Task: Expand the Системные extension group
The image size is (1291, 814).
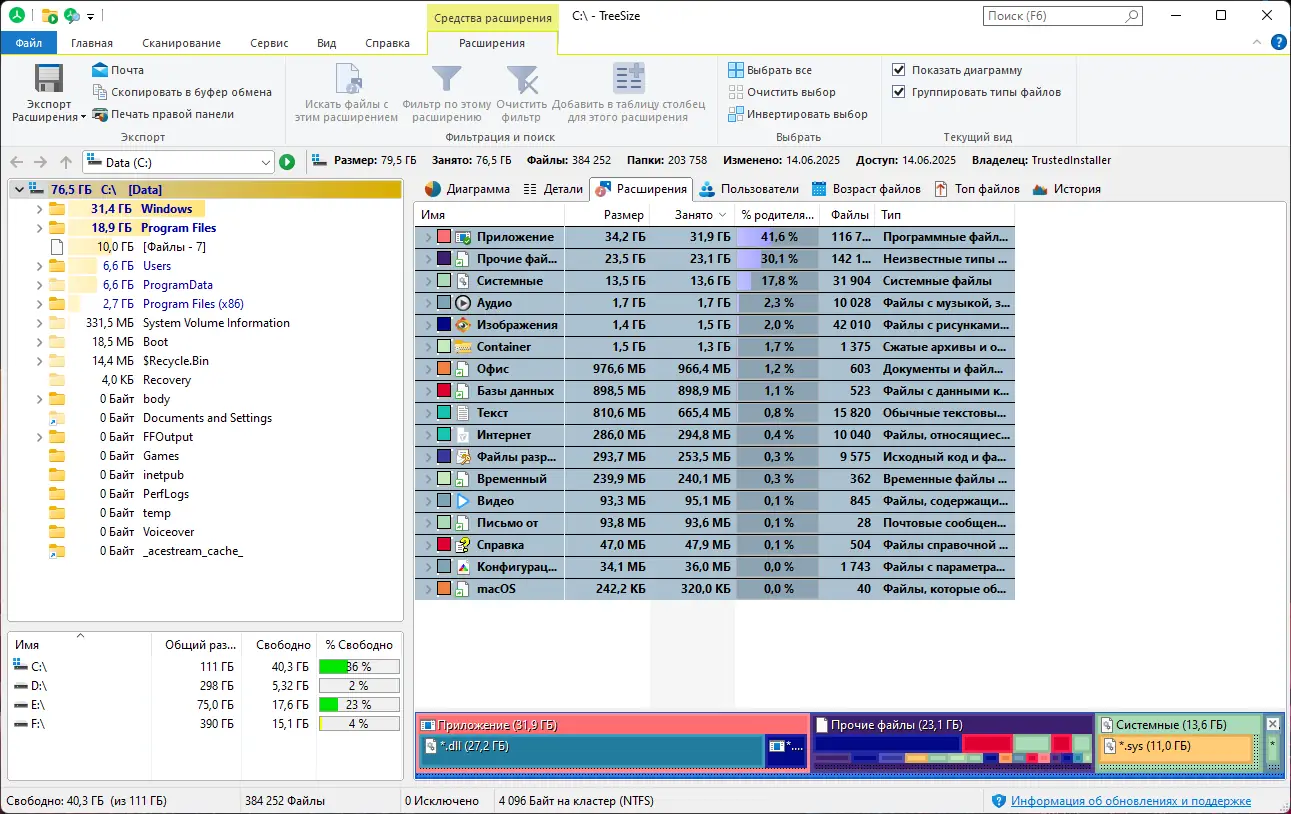Action: point(427,281)
